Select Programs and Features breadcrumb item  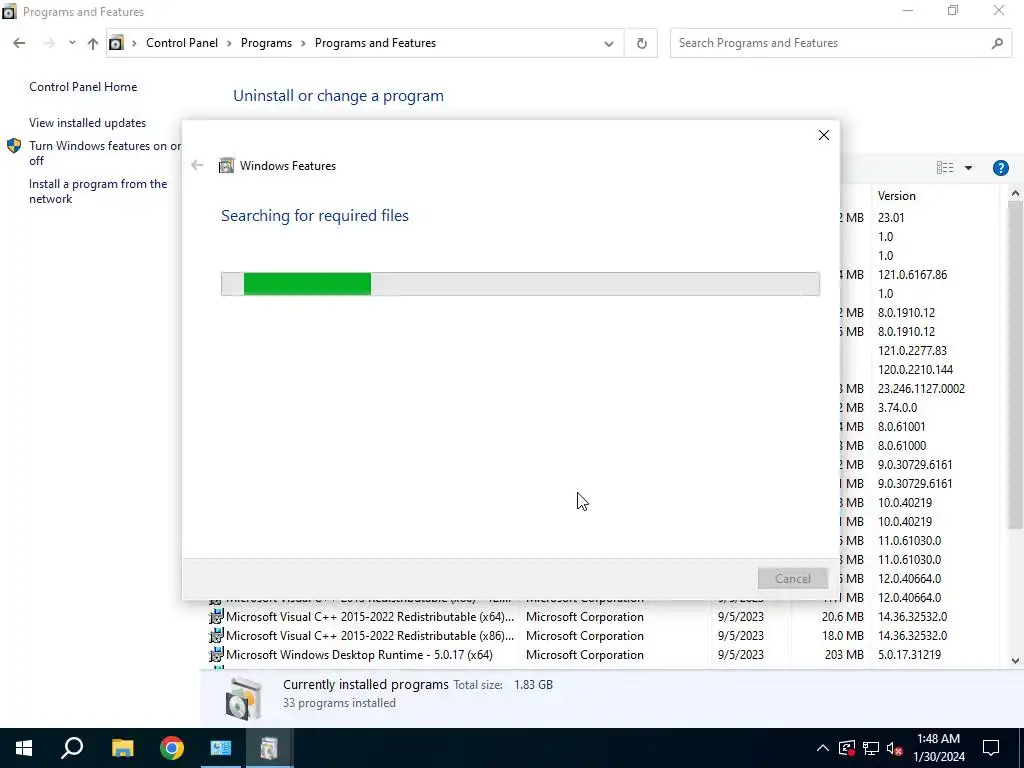[x=376, y=43]
